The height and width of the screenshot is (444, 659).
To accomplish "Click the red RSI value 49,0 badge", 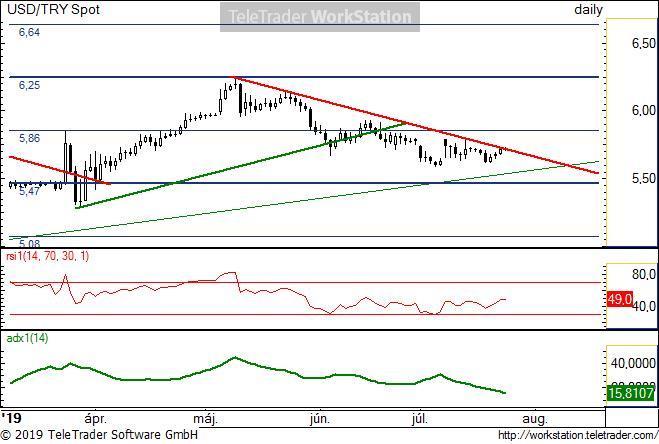I will 620,299.
